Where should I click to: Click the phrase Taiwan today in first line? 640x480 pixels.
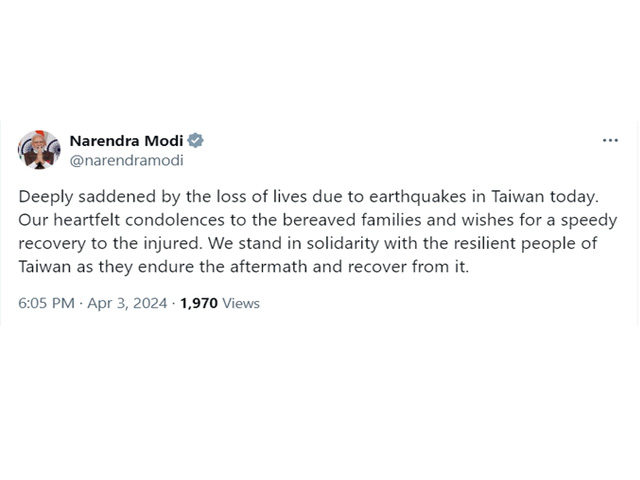[544, 197]
